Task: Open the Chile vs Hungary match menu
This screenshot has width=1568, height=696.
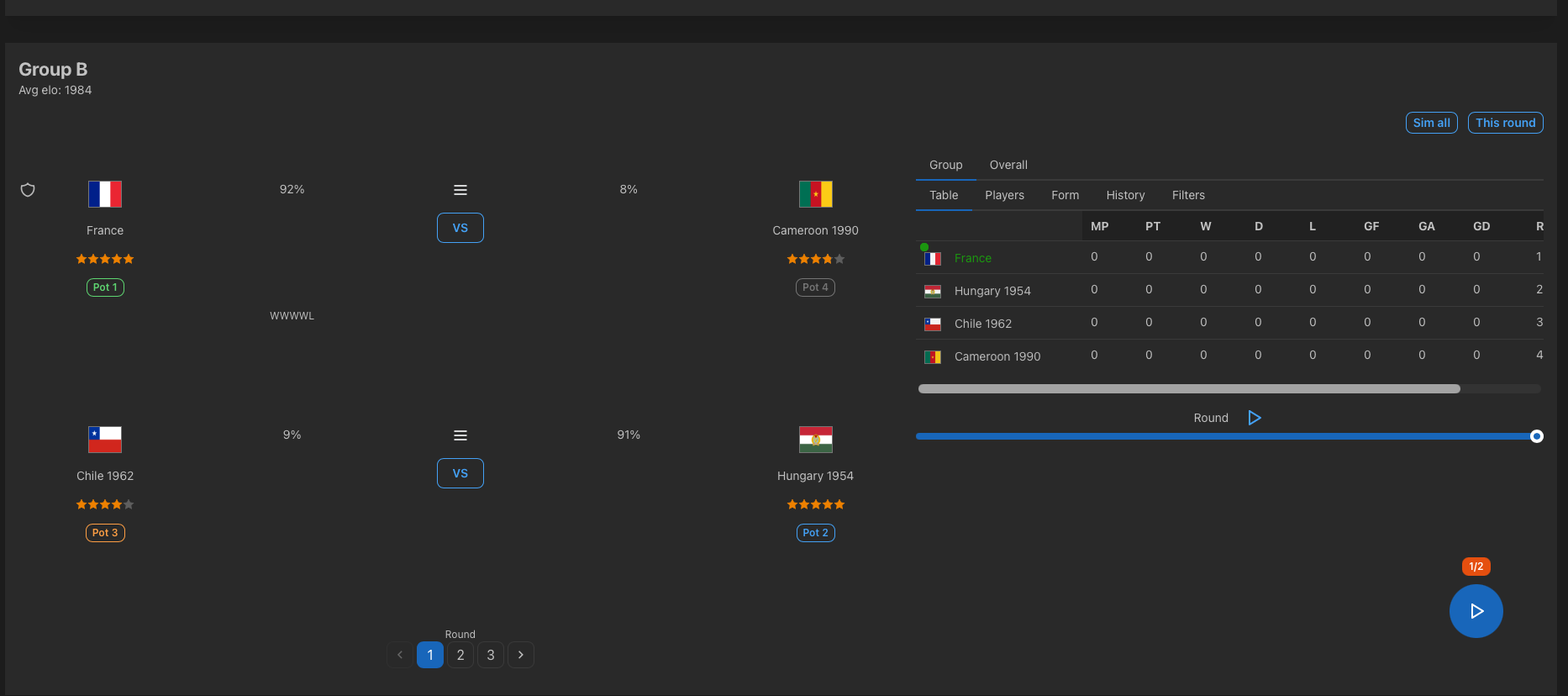Action: point(460,435)
